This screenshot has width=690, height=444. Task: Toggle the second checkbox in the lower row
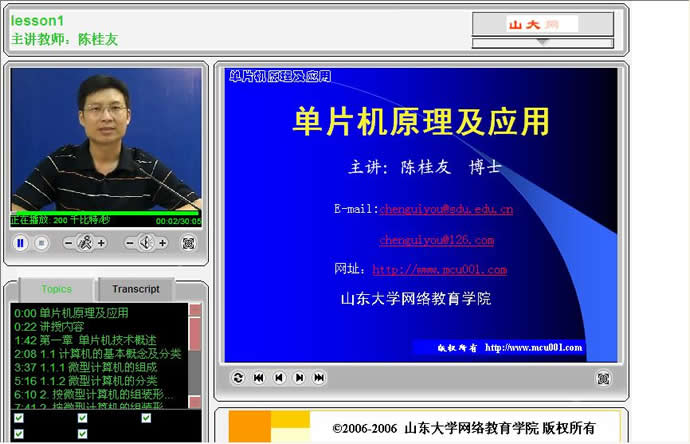coord(82,434)
